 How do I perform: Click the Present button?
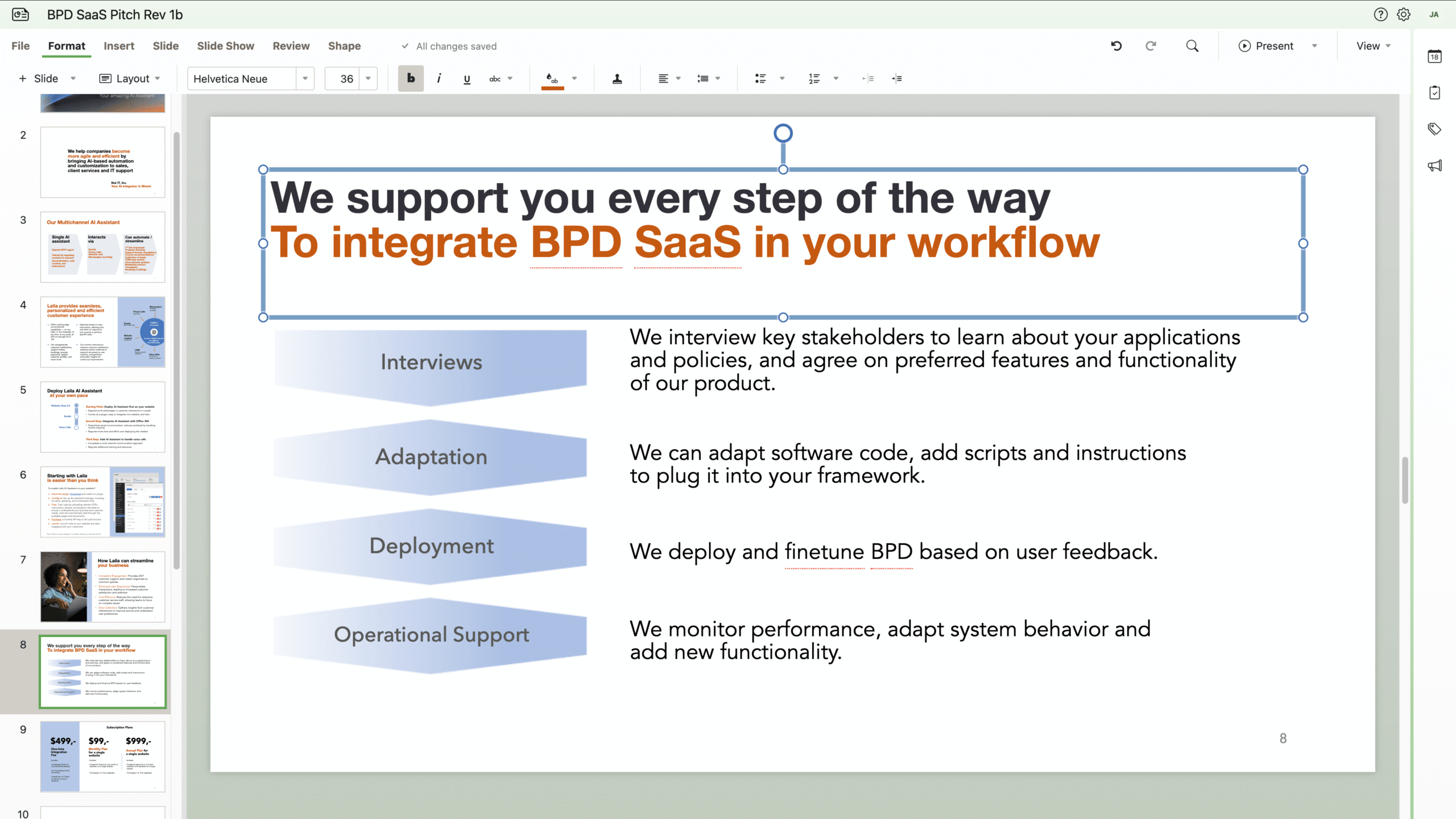pos(1266,46)
